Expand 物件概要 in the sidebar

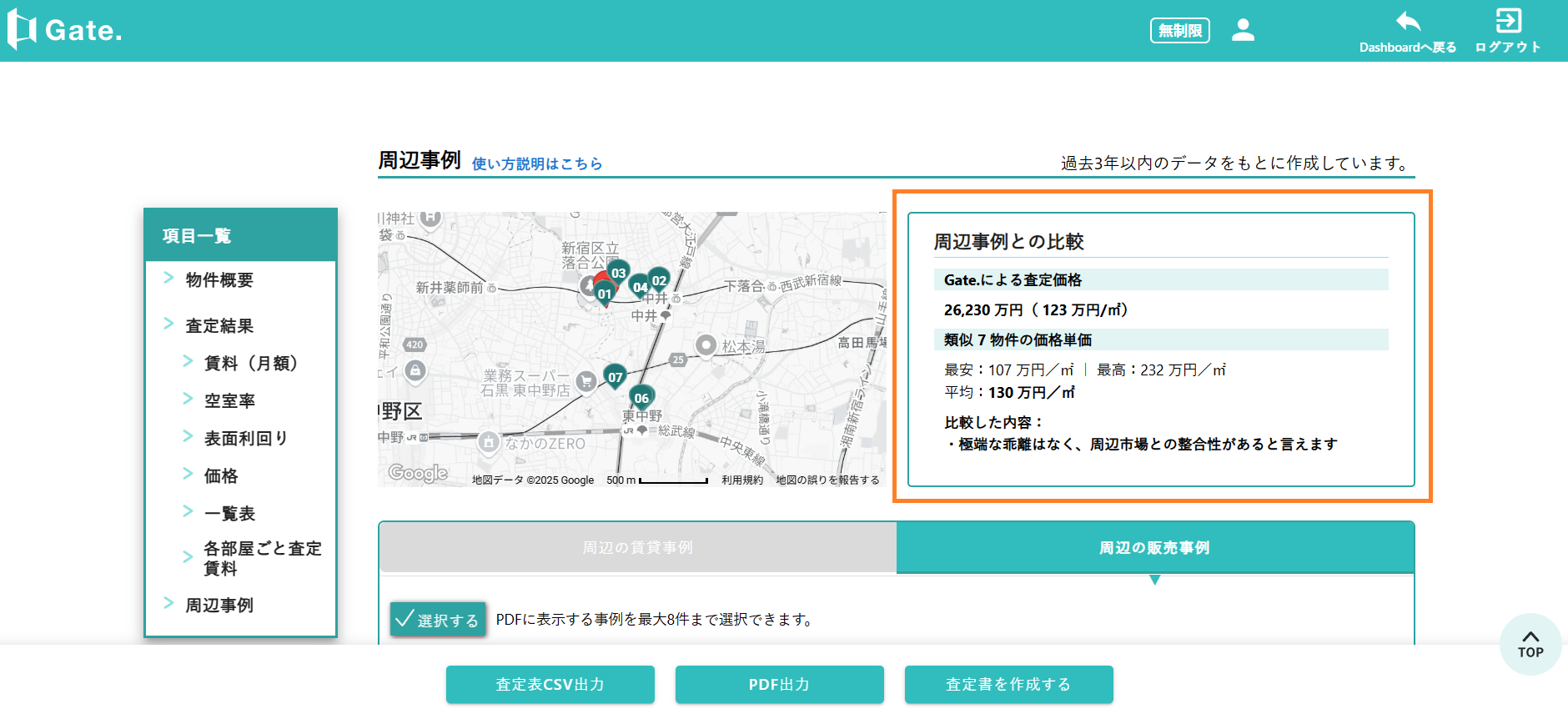click(x=219, y=280)
